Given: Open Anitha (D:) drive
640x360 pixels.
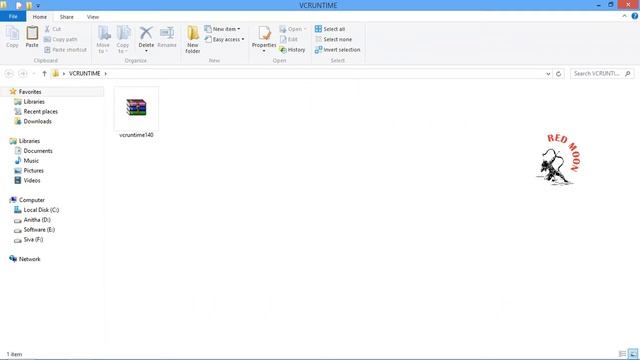Looking at the screenshot, I should [37, 220].
